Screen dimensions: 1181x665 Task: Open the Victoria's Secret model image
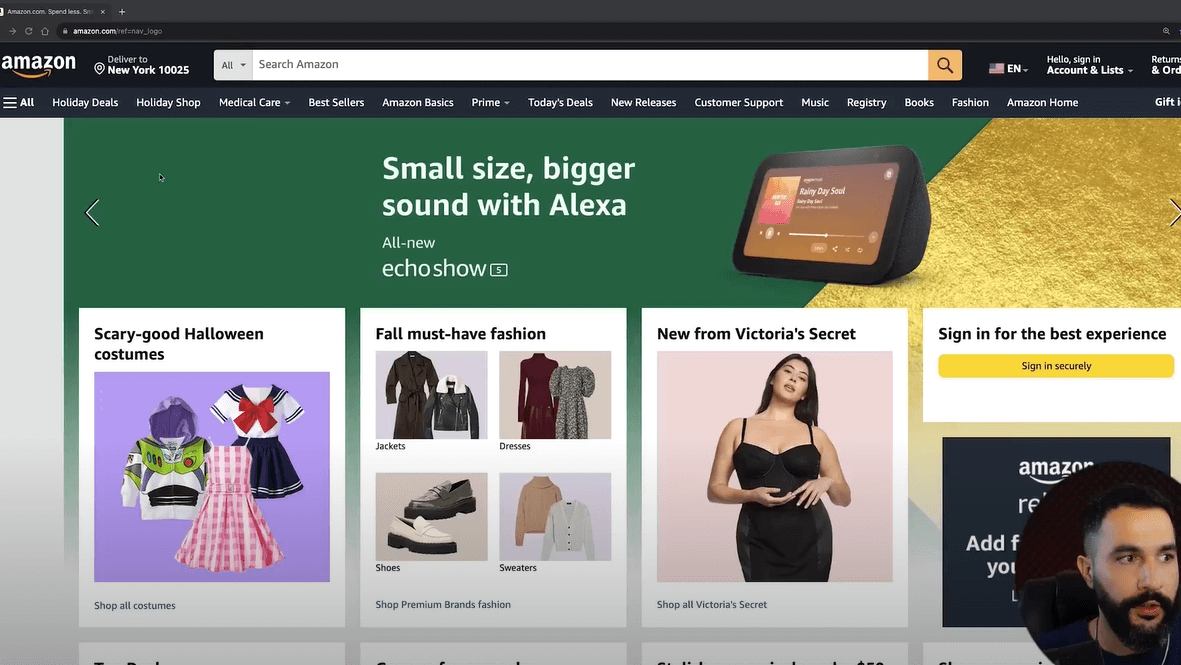(x=774, y=466)
